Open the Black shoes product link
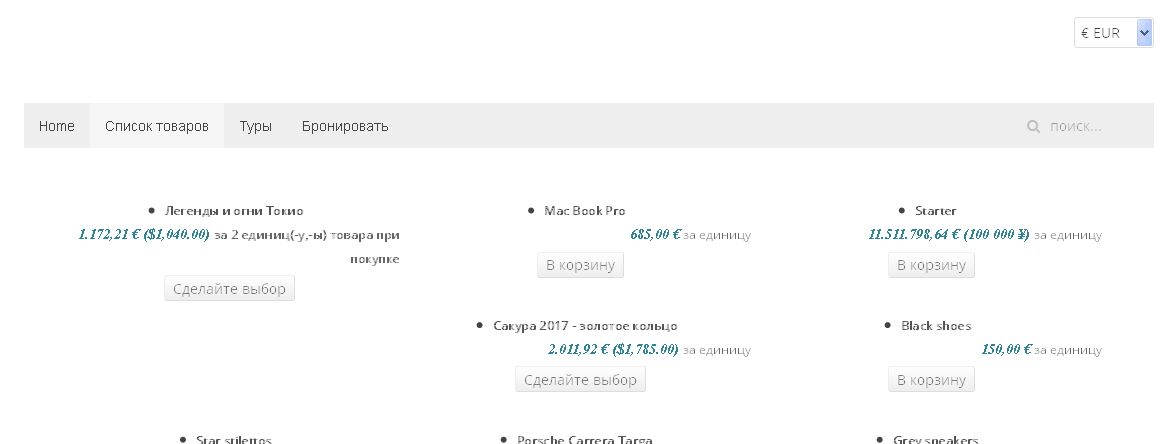 pos(935,326)
